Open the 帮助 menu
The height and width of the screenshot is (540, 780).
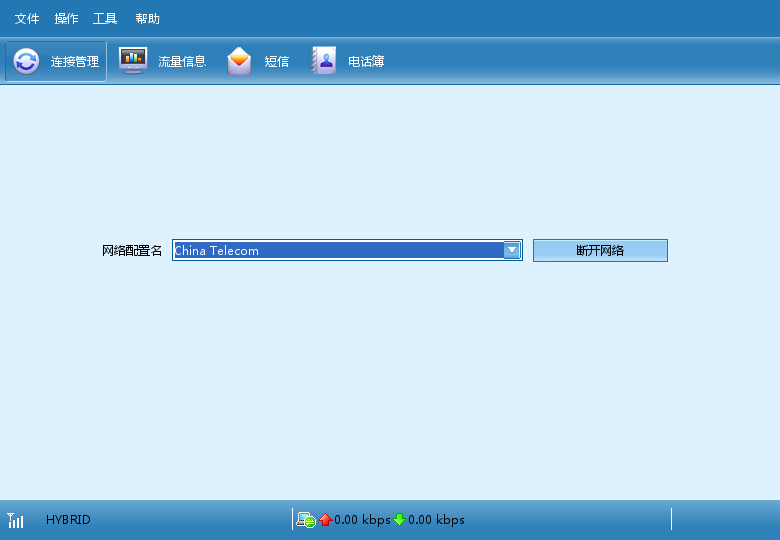pyautogui.click(x=147, y=19)
